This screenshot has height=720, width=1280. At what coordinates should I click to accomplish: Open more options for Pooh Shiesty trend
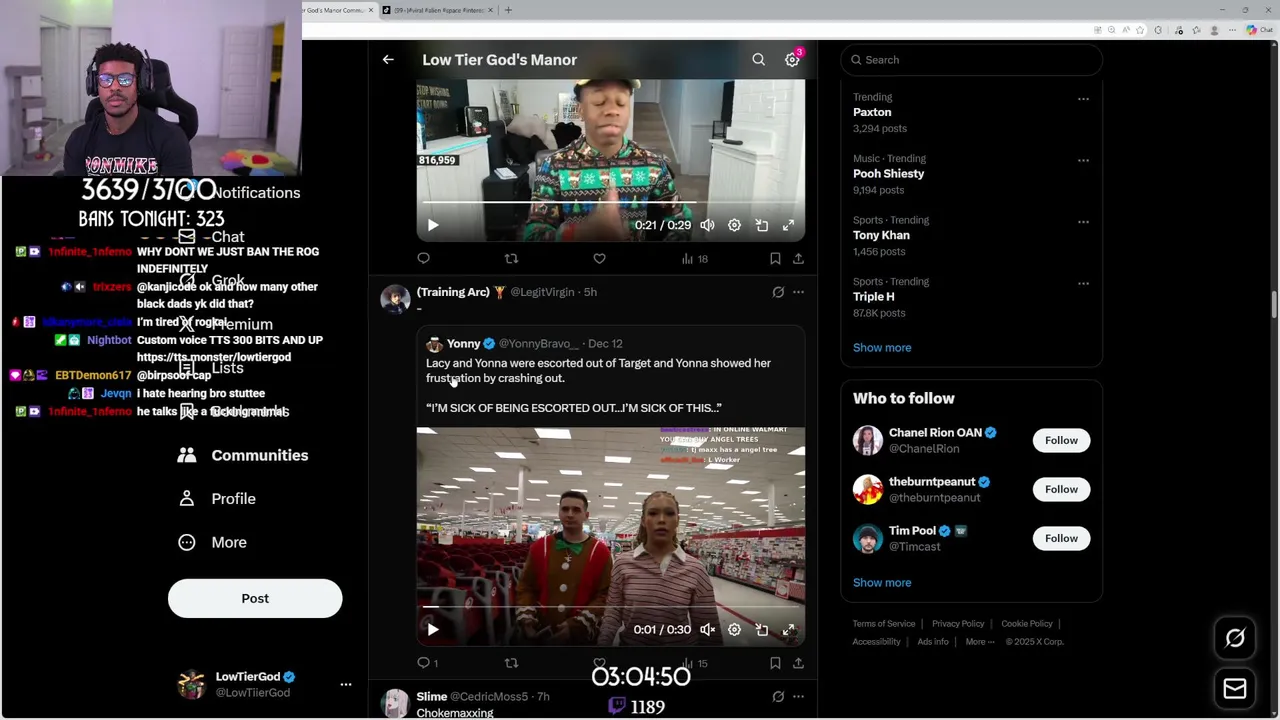pos(1083,160)
